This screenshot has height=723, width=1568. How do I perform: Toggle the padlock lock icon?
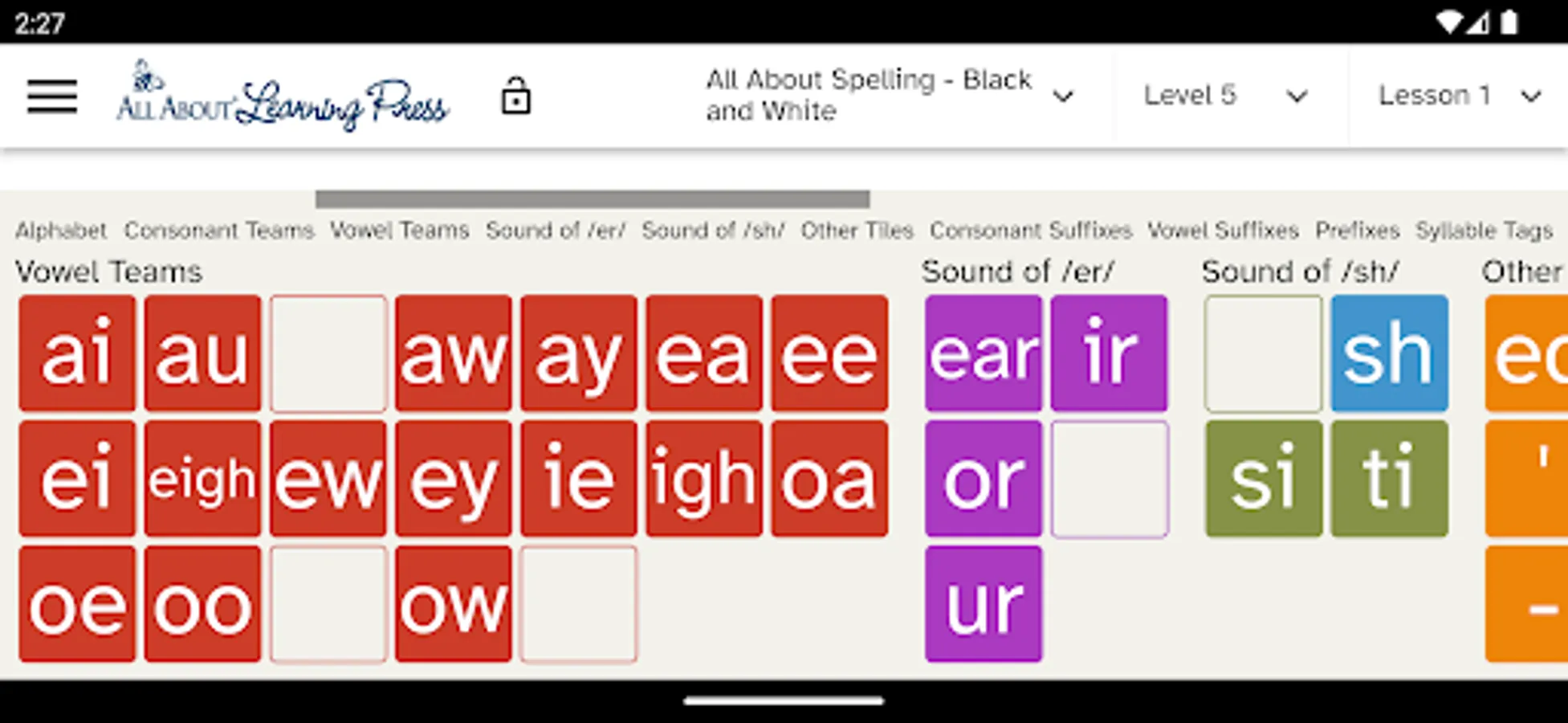[515, 96]
